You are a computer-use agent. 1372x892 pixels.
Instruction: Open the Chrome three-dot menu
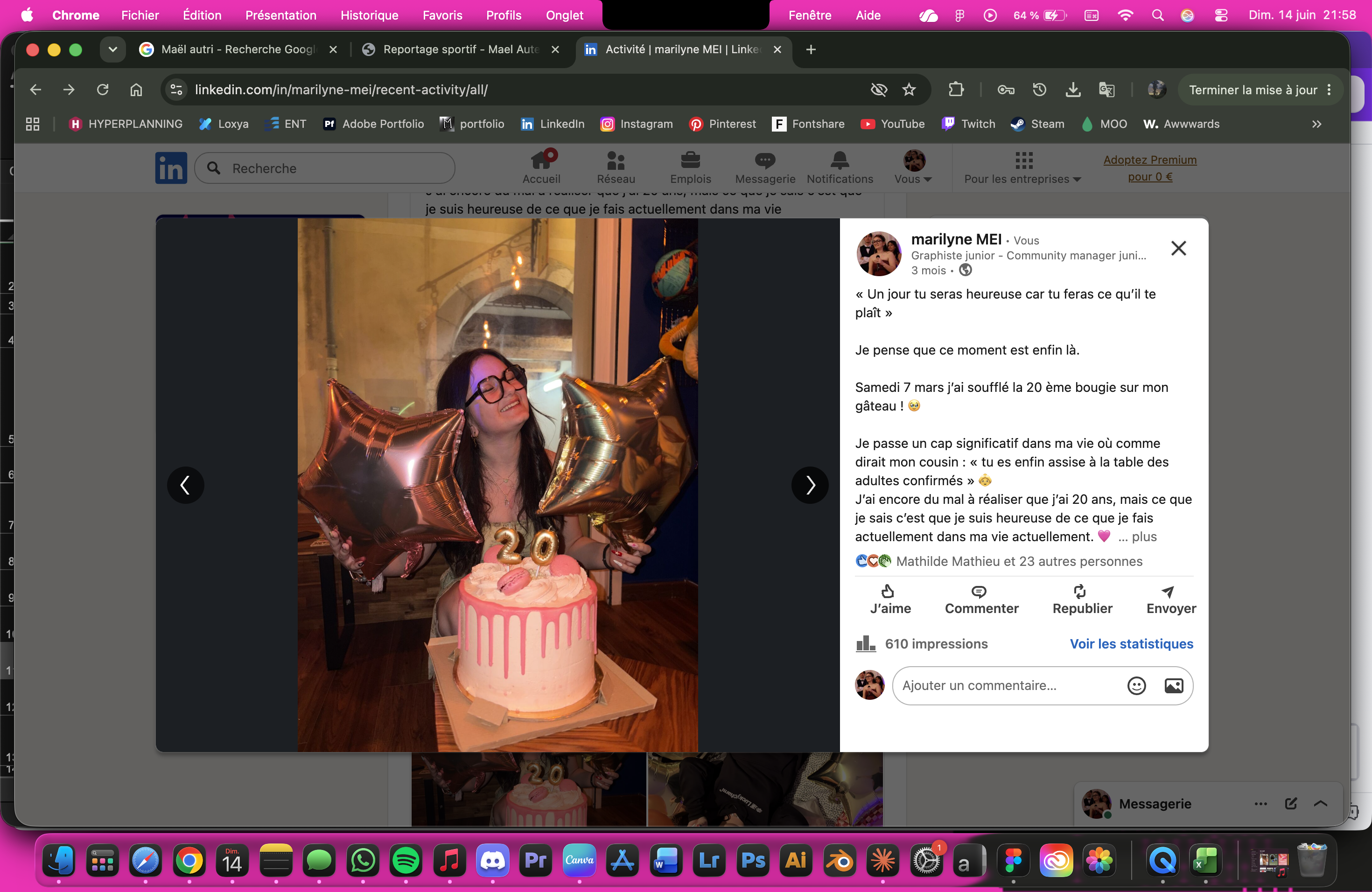pos(1330,90)
